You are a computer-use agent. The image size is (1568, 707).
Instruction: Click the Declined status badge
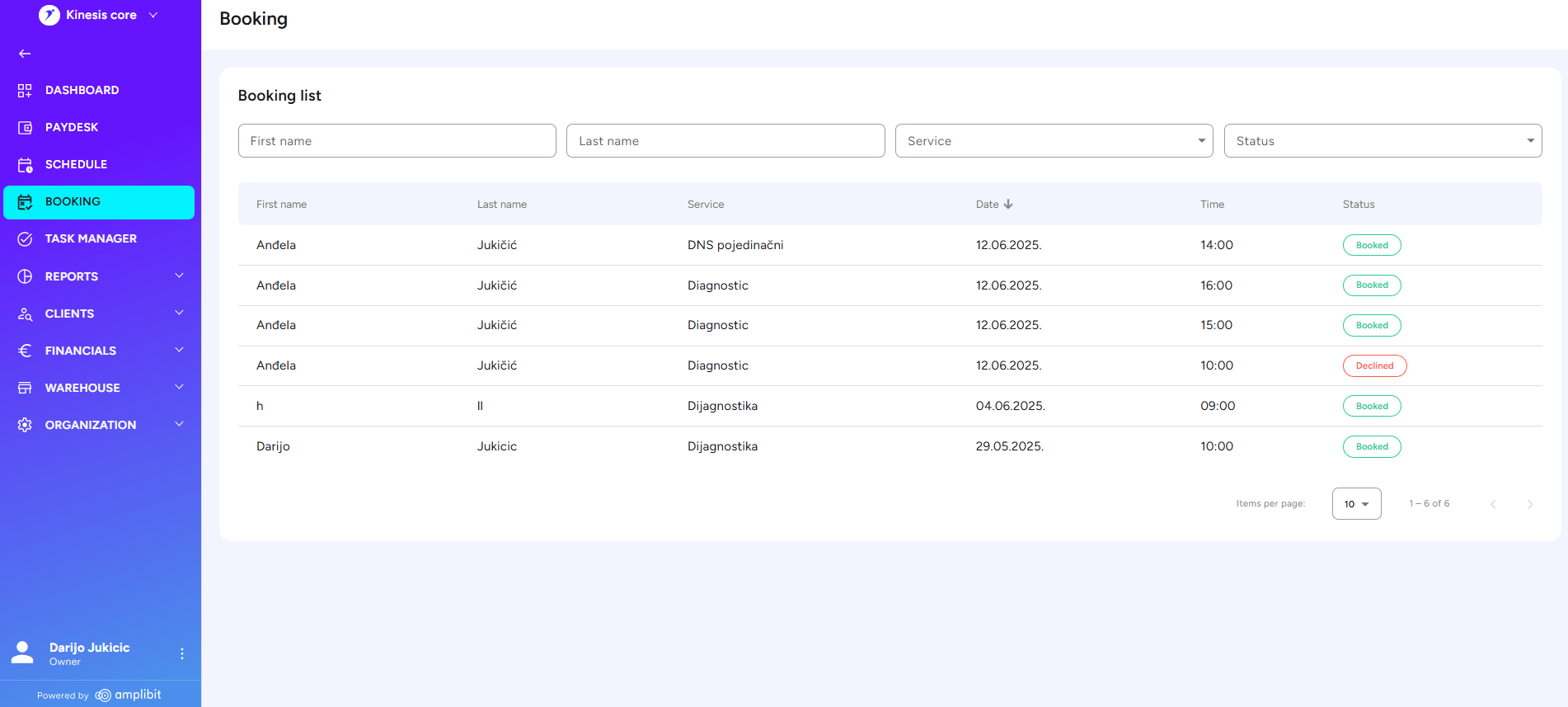coord(1374,365)
